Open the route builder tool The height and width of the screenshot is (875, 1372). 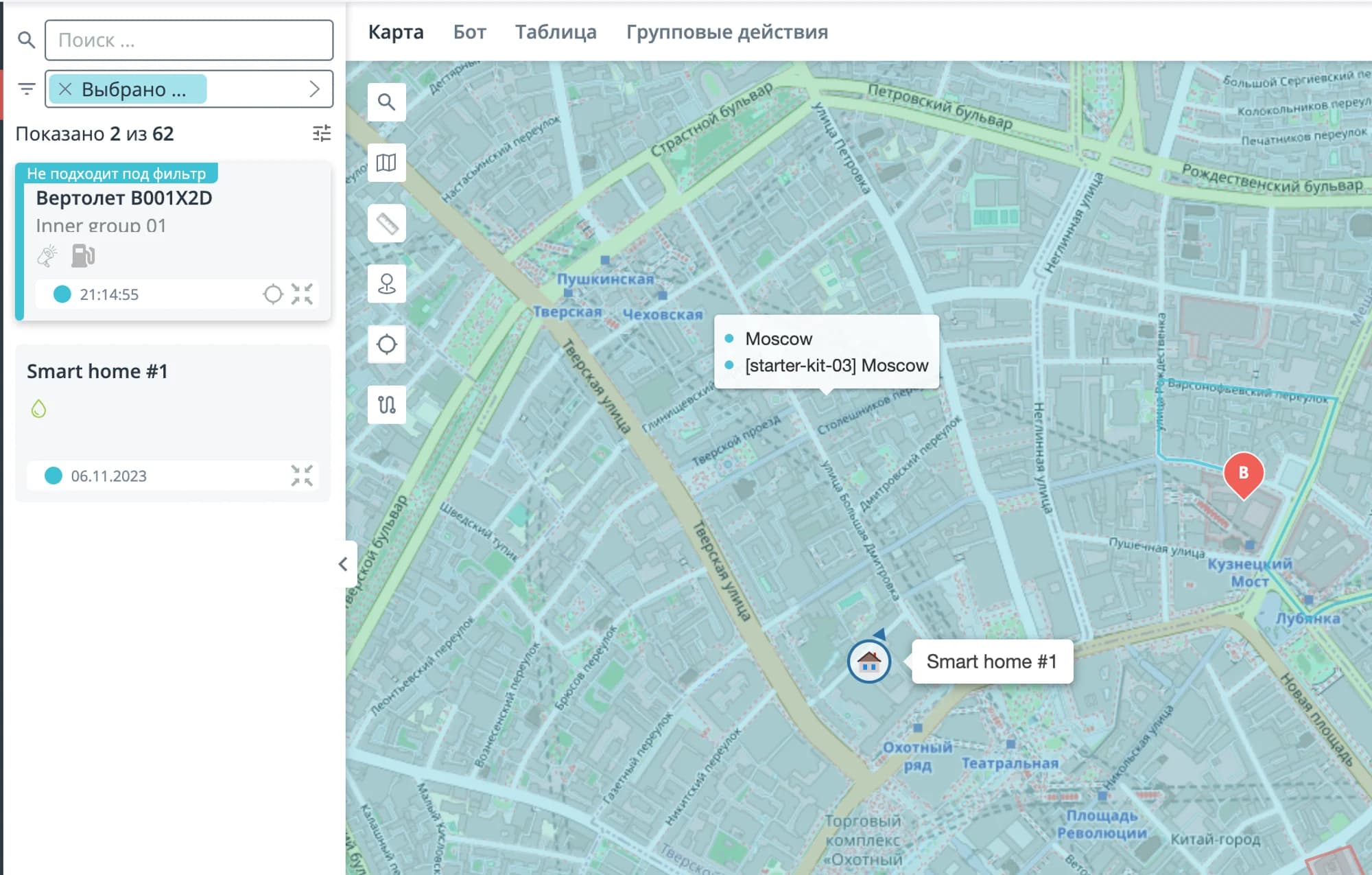tap(386, 404)
